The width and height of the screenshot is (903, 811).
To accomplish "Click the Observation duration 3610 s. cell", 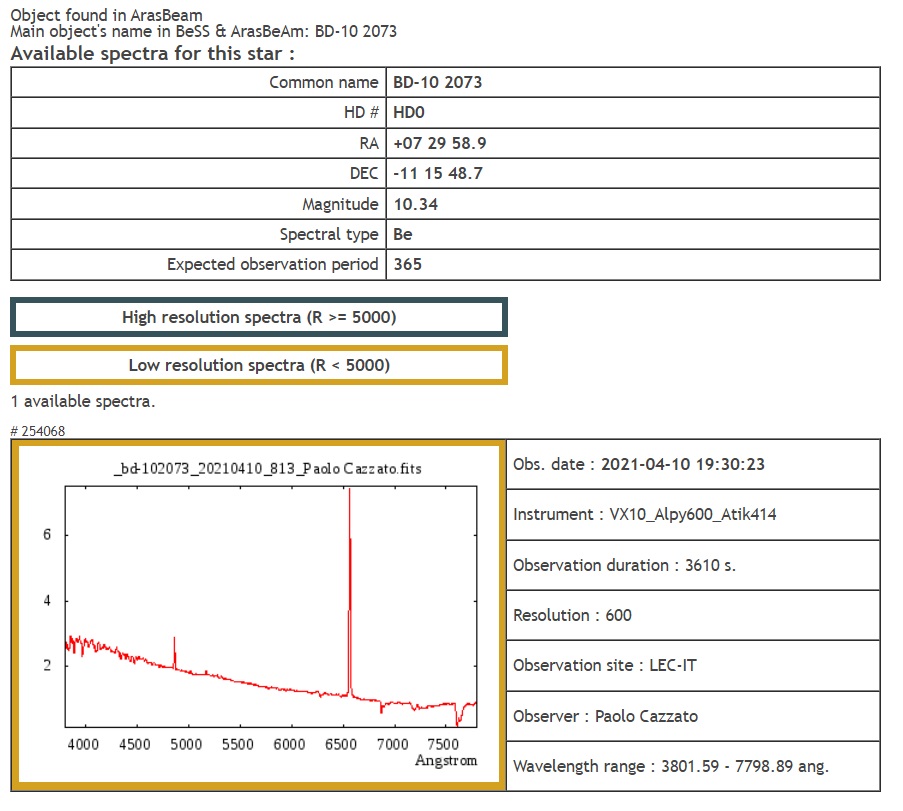I will click(624, 565).
